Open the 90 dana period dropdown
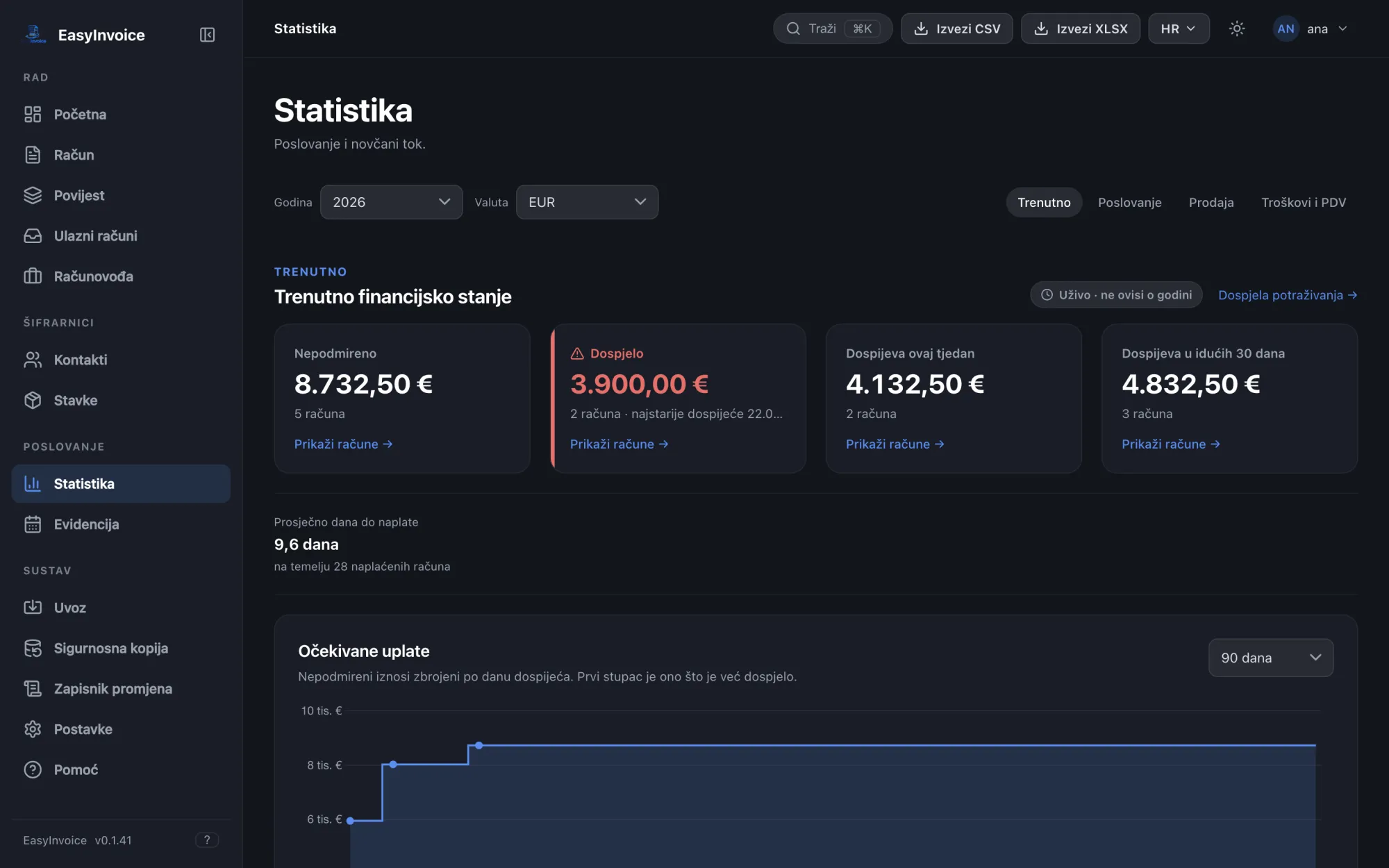Viewport: 1389px width, 868px height. click(1271, 658)
